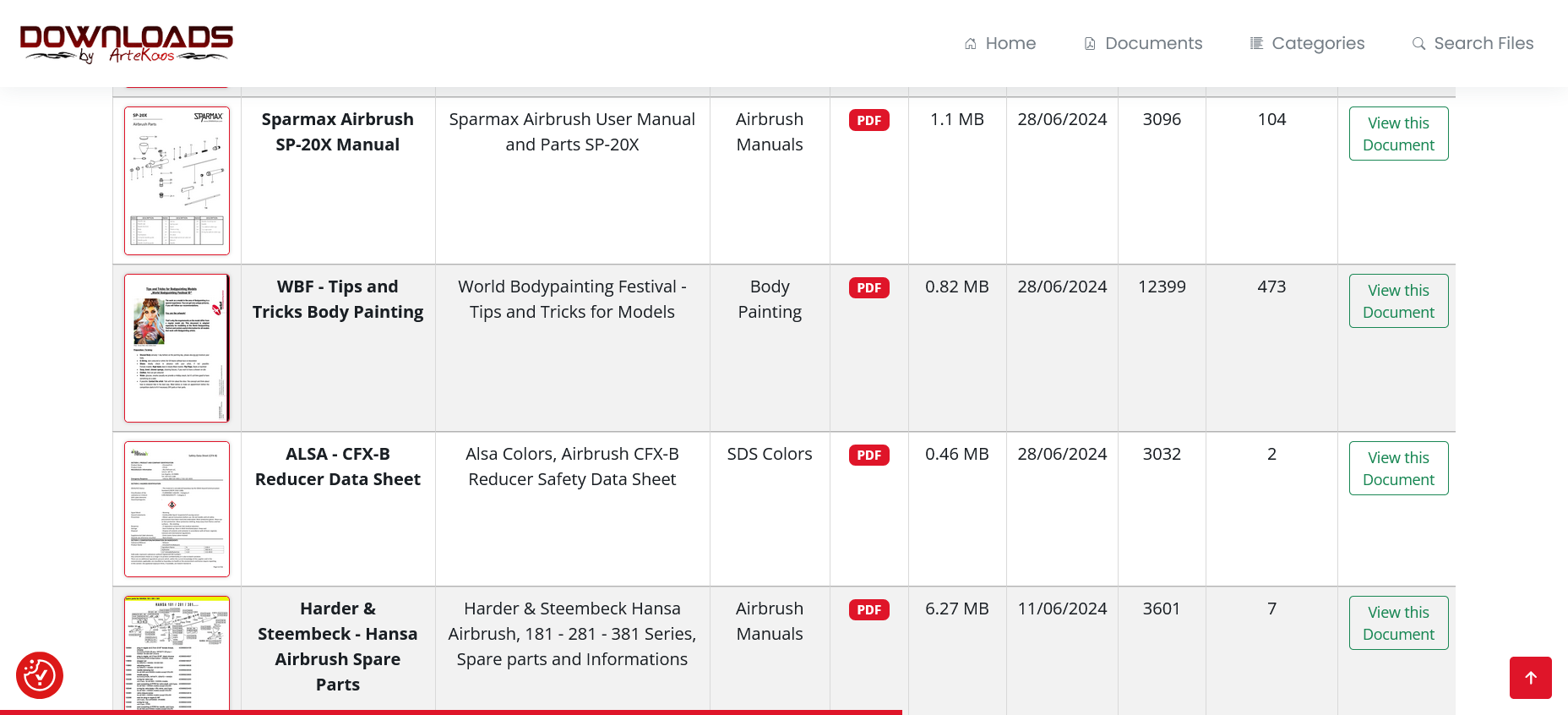Click view count 12399
This screenshot has width=1568, height=715.
(1162, 287)
